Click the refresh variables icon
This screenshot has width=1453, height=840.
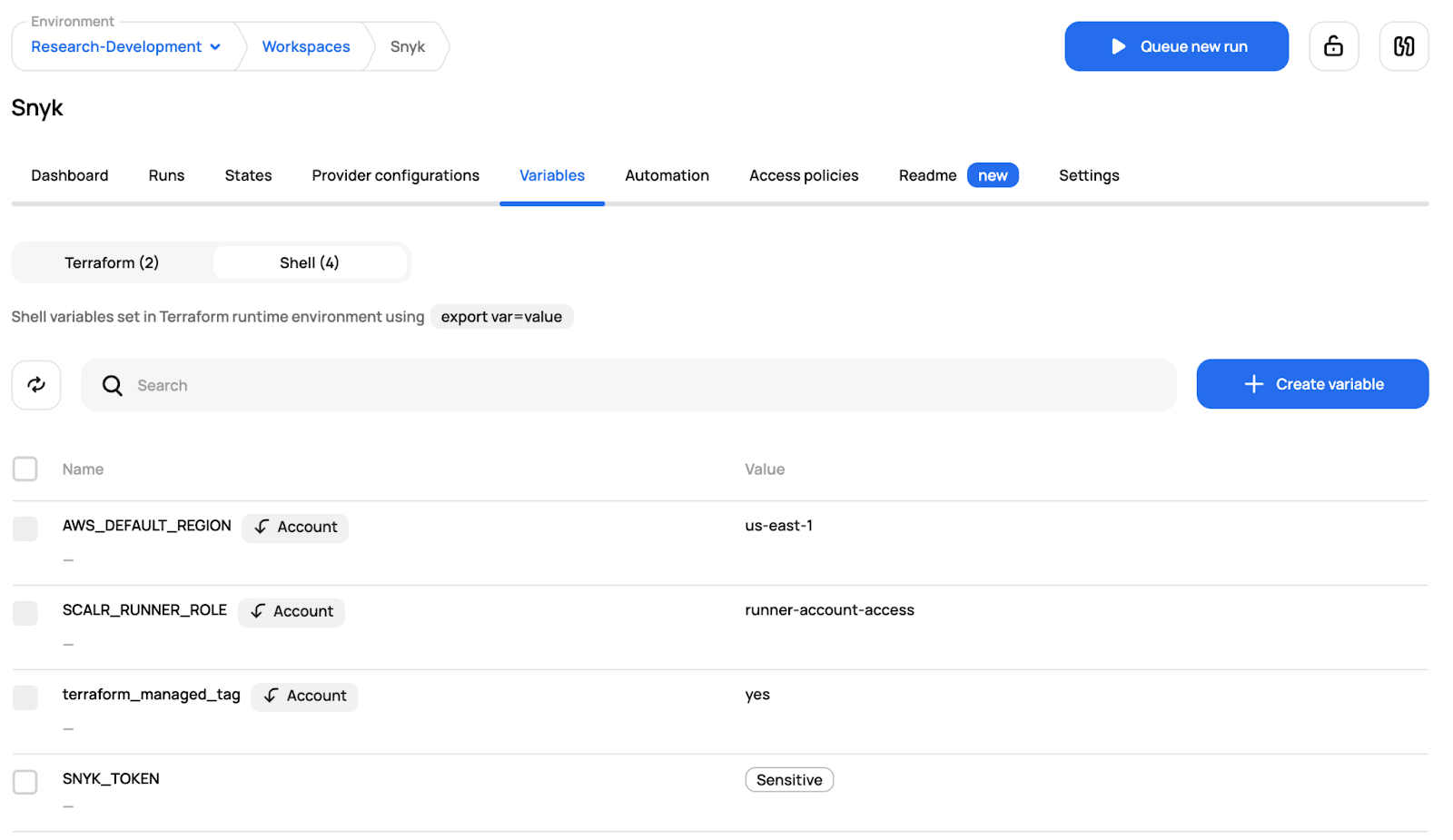pos(36,385)
